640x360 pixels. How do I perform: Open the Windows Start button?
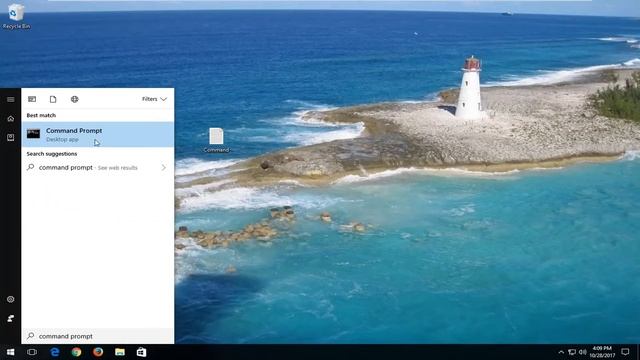(x=10, y=352)
